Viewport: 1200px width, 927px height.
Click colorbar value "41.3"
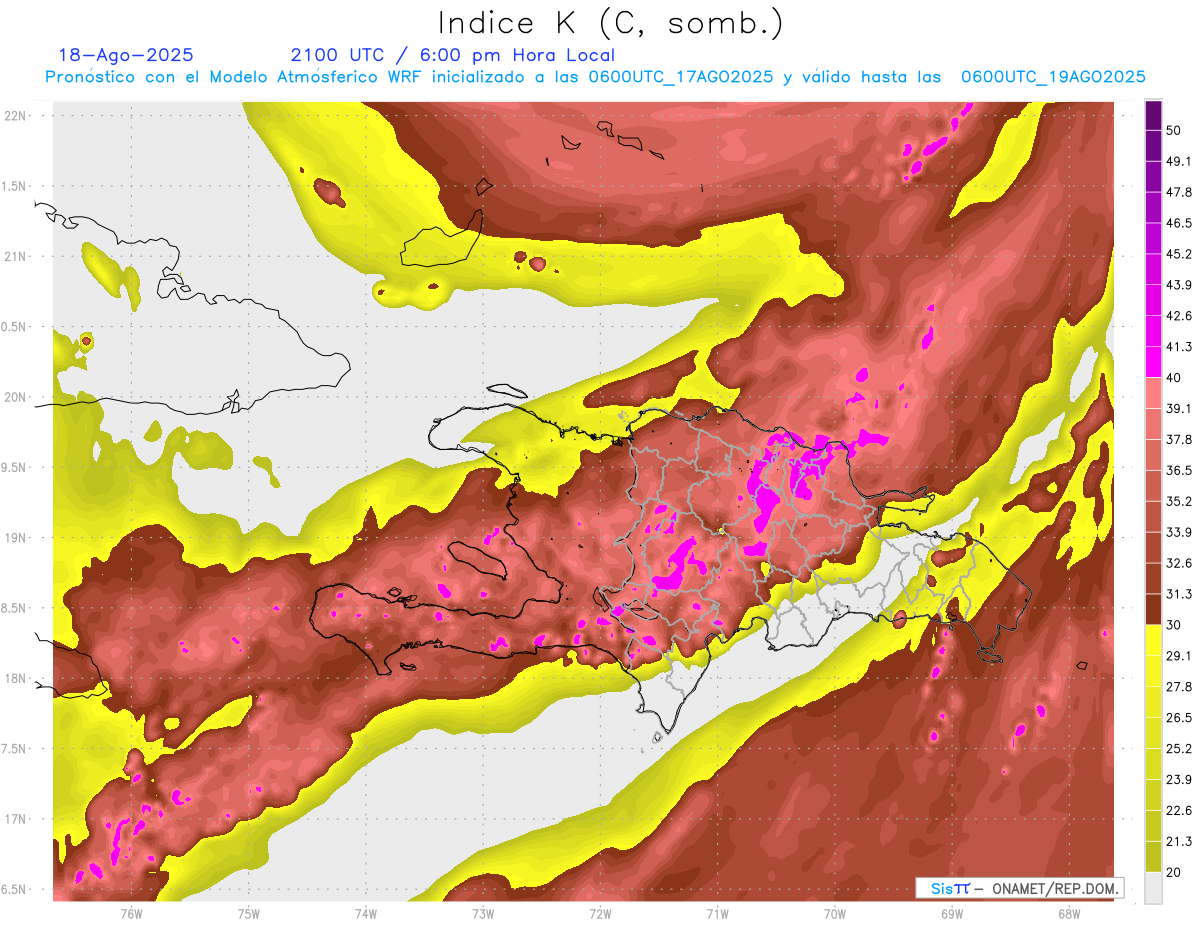click(1179, 347)
